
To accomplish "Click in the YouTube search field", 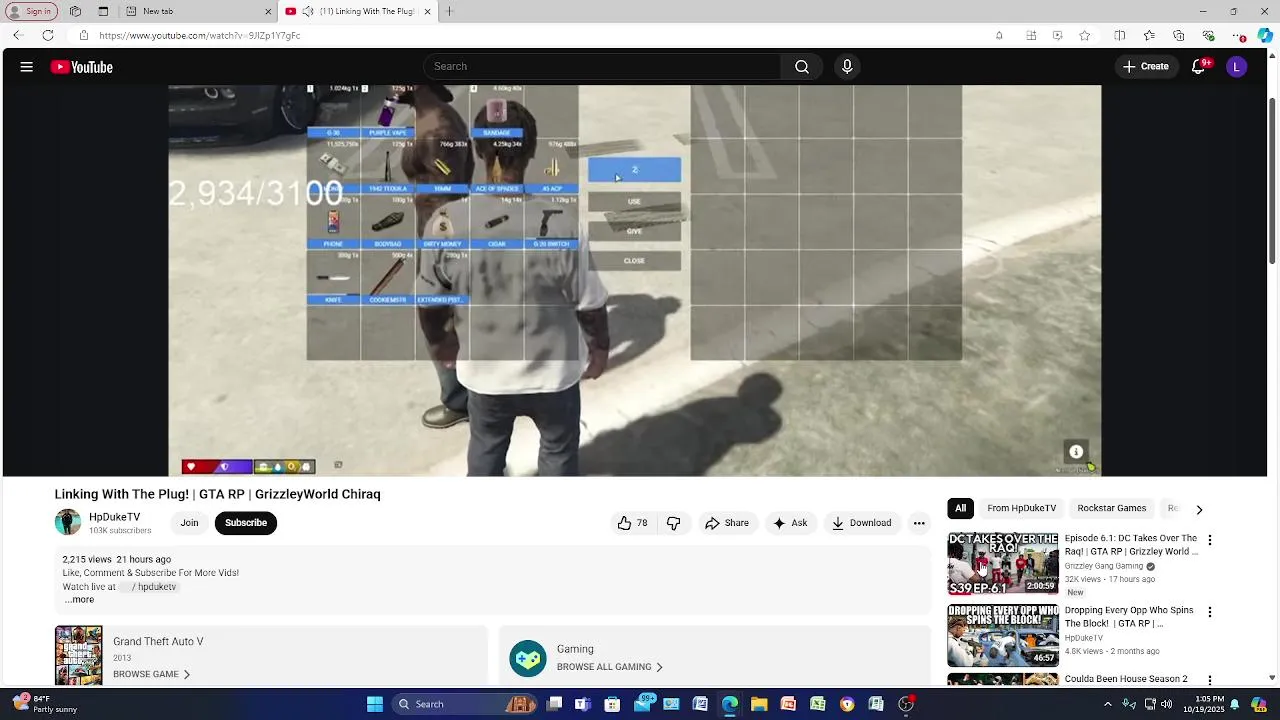I will click(602, 67).
